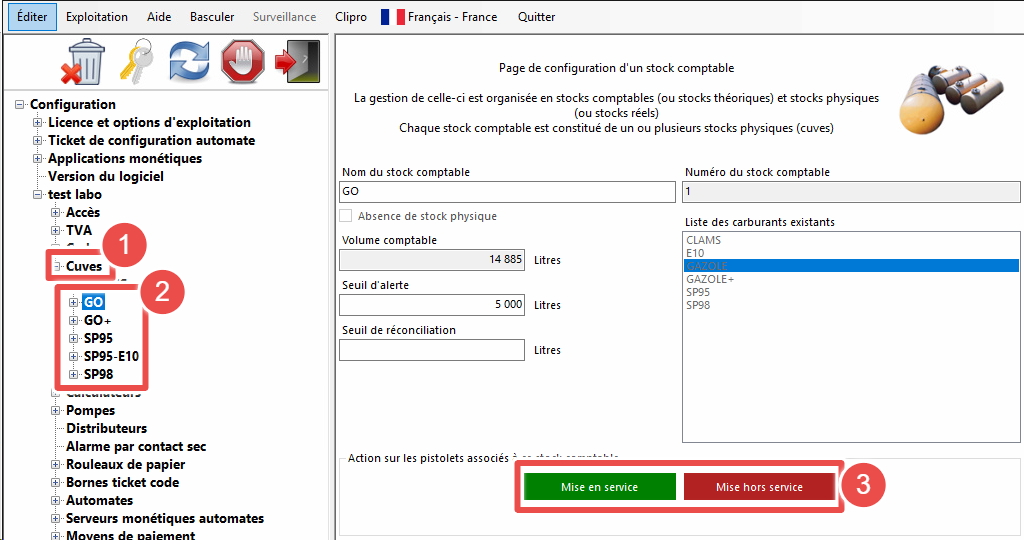This screenshot has width=1024, height=540.
Task: Click the 'Mise en service' button
Action: pyautogui.click(x=599, y=487)
